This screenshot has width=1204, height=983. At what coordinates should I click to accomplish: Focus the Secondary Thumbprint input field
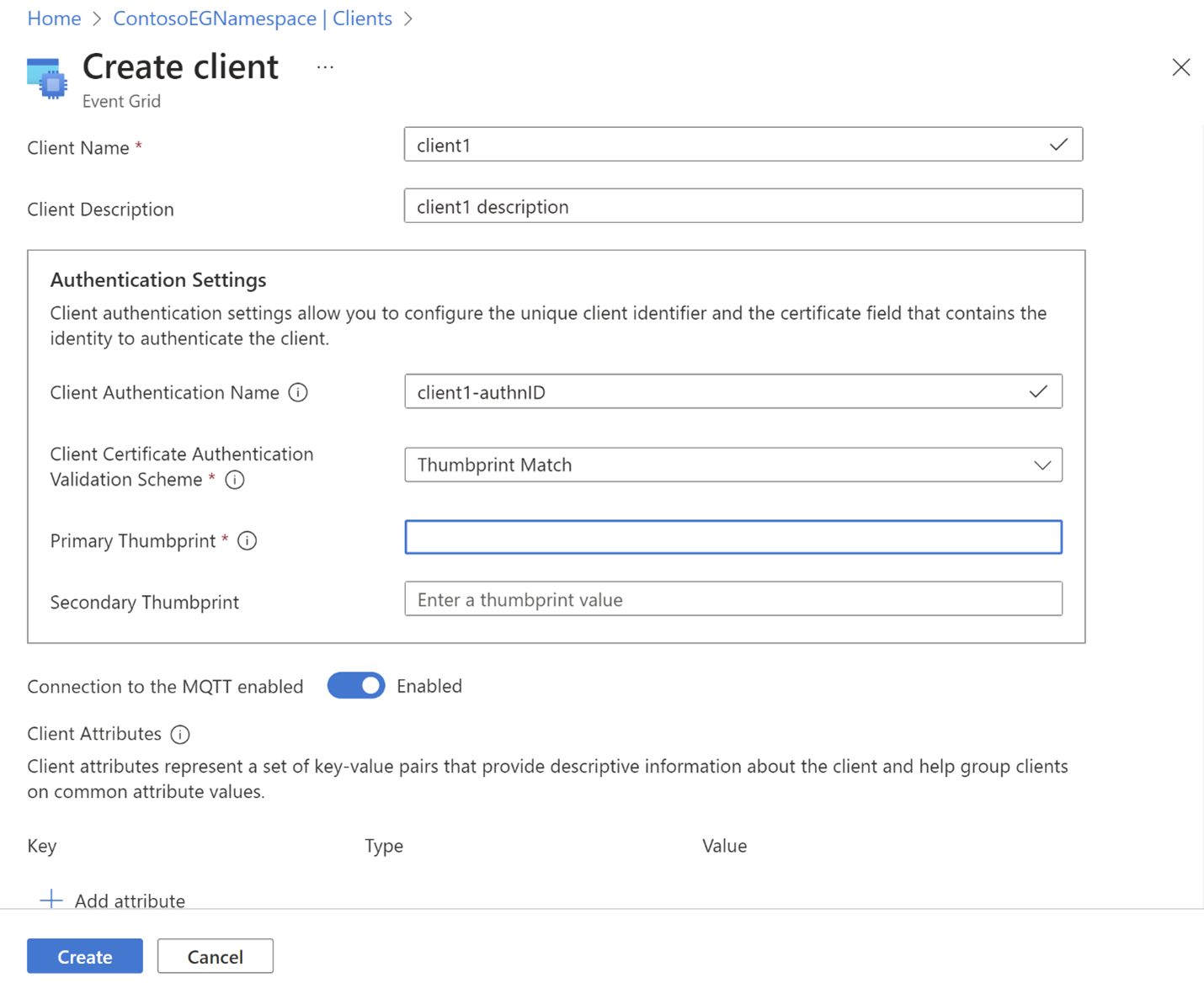point(733,598)
